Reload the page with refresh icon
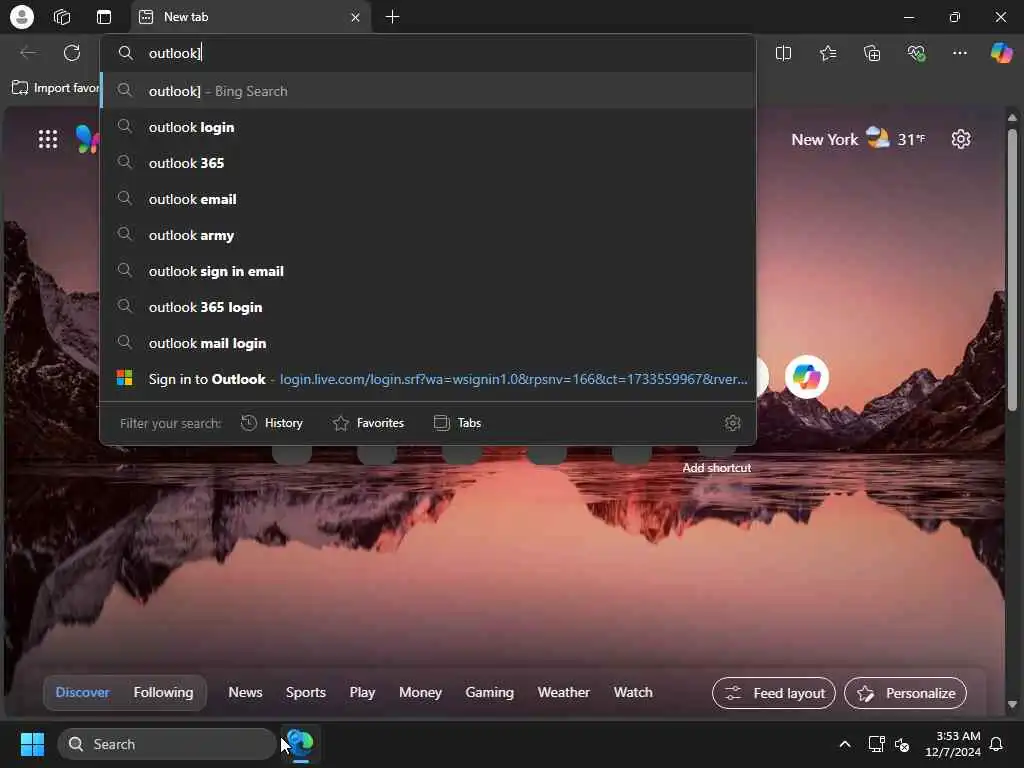The image size is (1024, 768). click(72, 53)
